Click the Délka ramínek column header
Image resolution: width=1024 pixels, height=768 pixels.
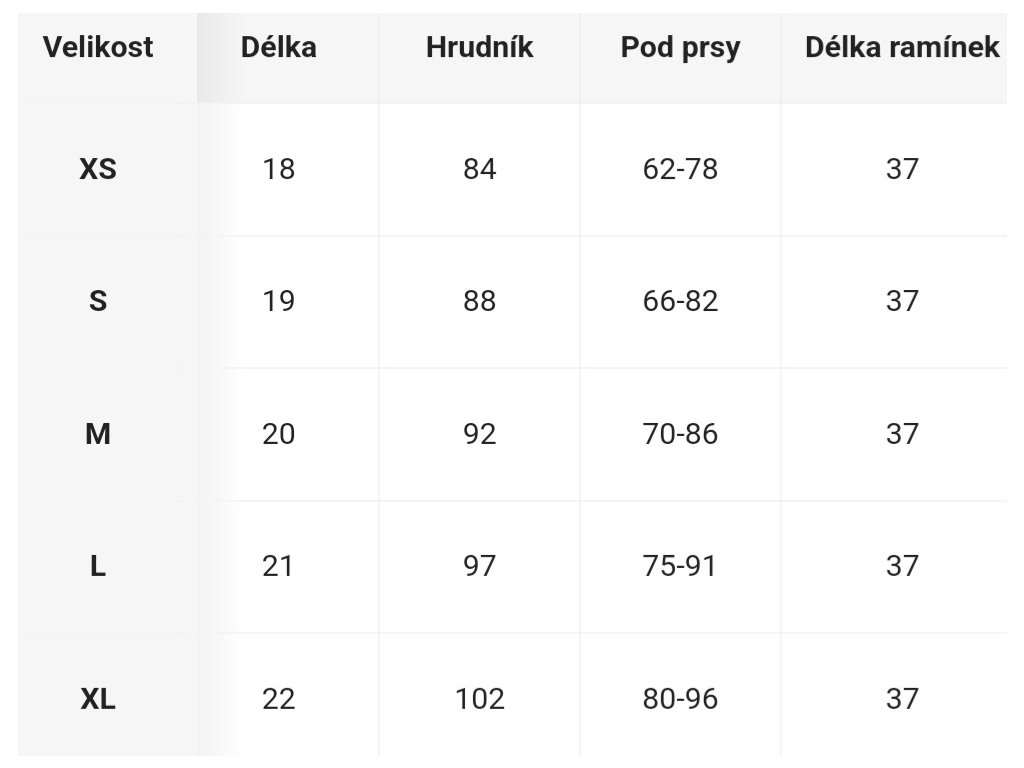(x=902, y=48)
